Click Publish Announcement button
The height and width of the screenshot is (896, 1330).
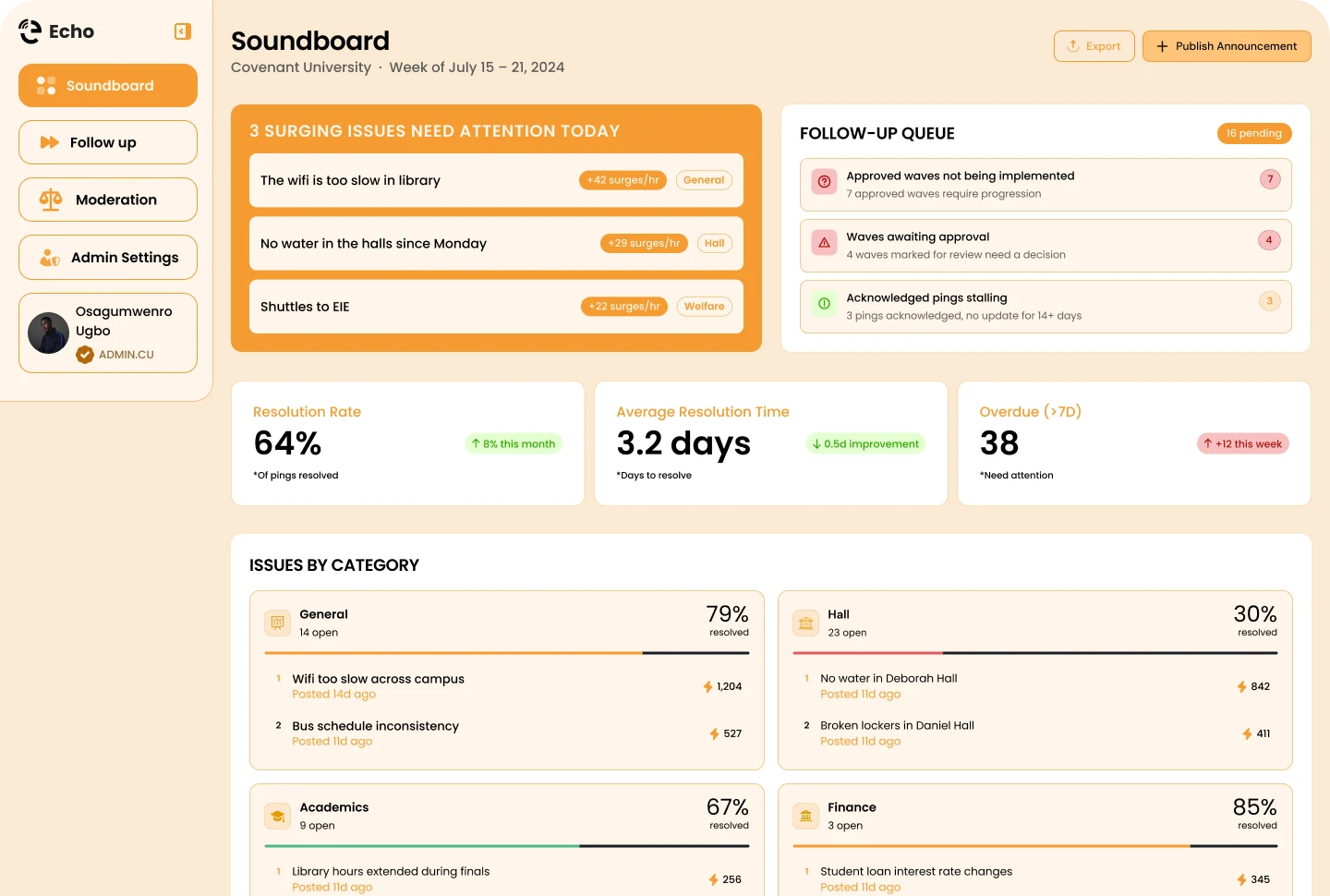coord(1227,46)
